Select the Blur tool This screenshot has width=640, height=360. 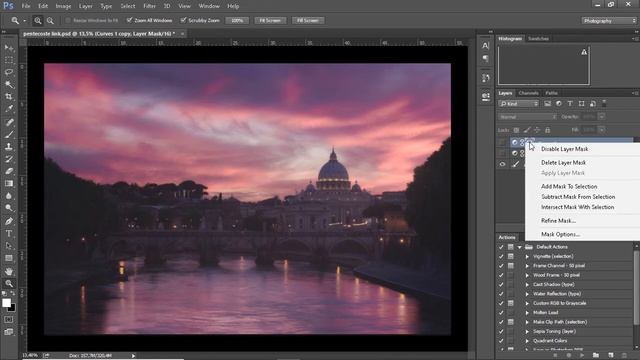point(9,196)
